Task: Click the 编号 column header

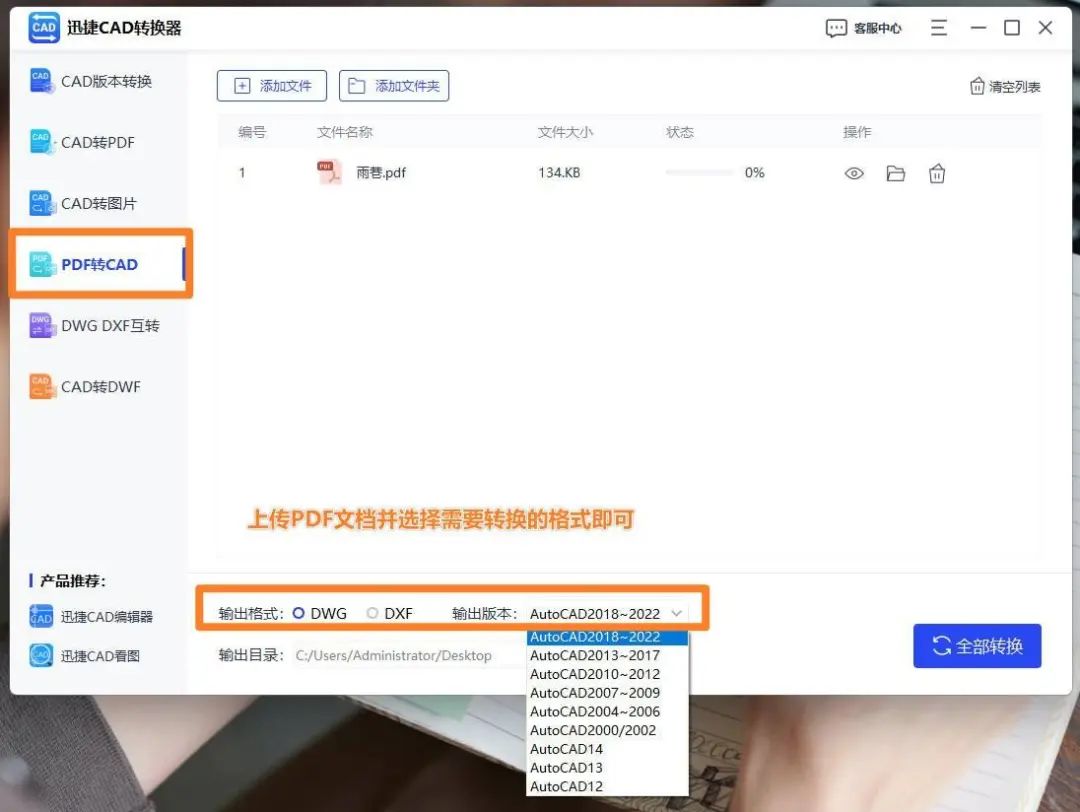Action: click(251, 132)
